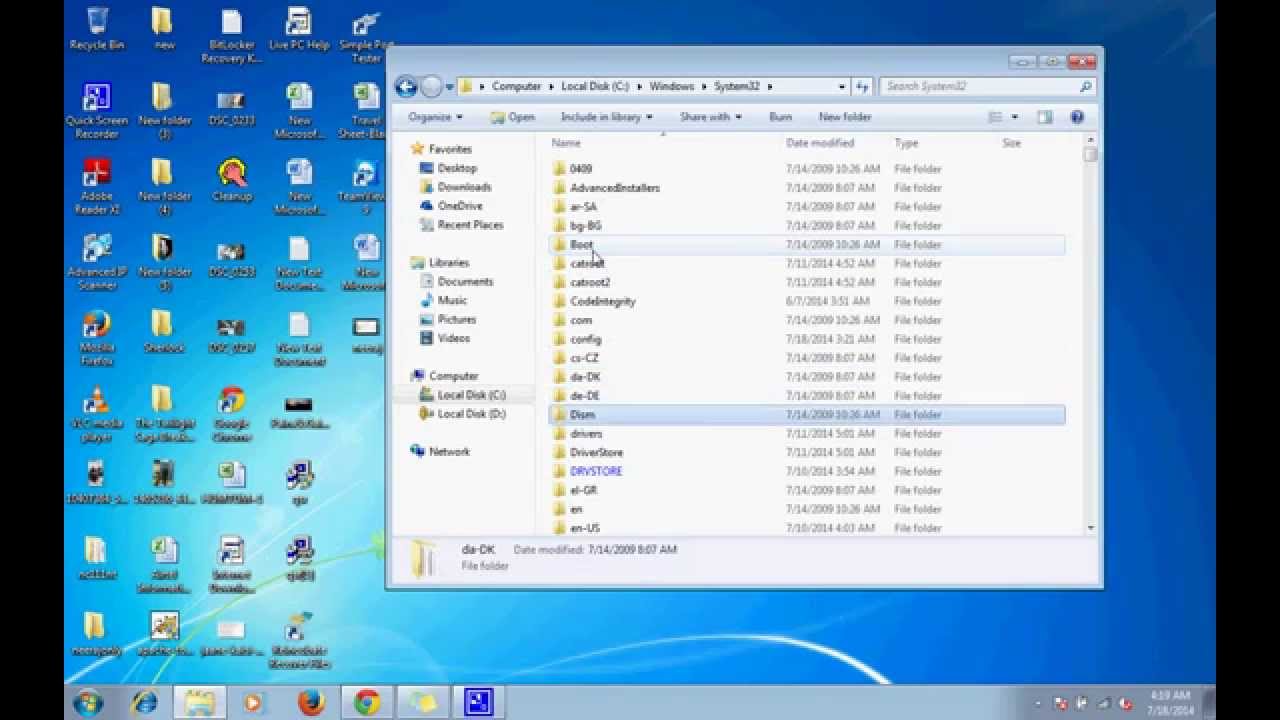Select the DSC_0233 image on desktop
The height and width of the screenshot is (720, 1280).
(x=232, y=111)
